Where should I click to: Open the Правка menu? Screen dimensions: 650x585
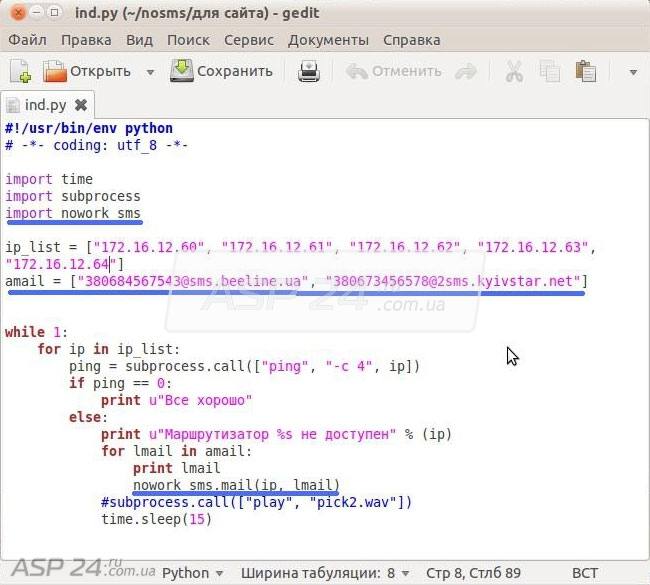click(x=86, y=40)
